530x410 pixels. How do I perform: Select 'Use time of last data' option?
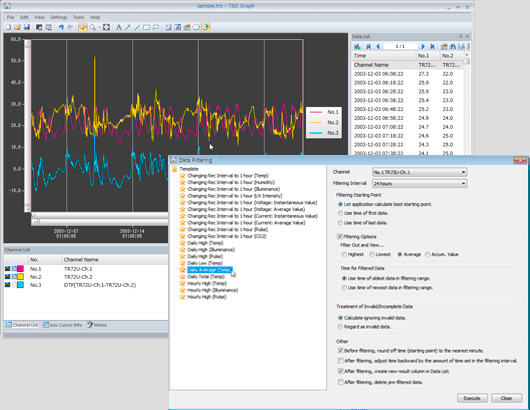pyautogui.click(x=340, y=223)
